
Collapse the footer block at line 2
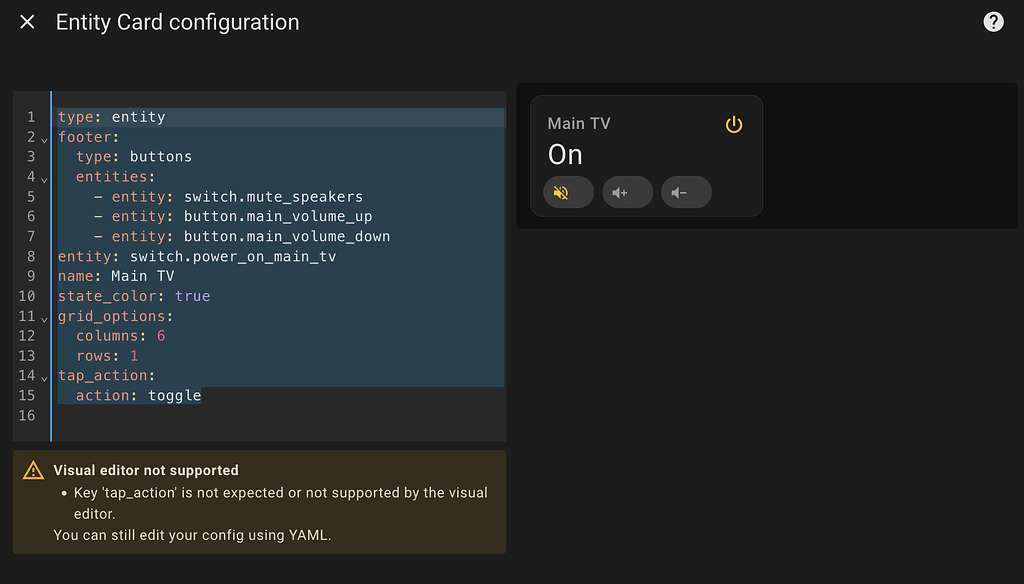42,138
